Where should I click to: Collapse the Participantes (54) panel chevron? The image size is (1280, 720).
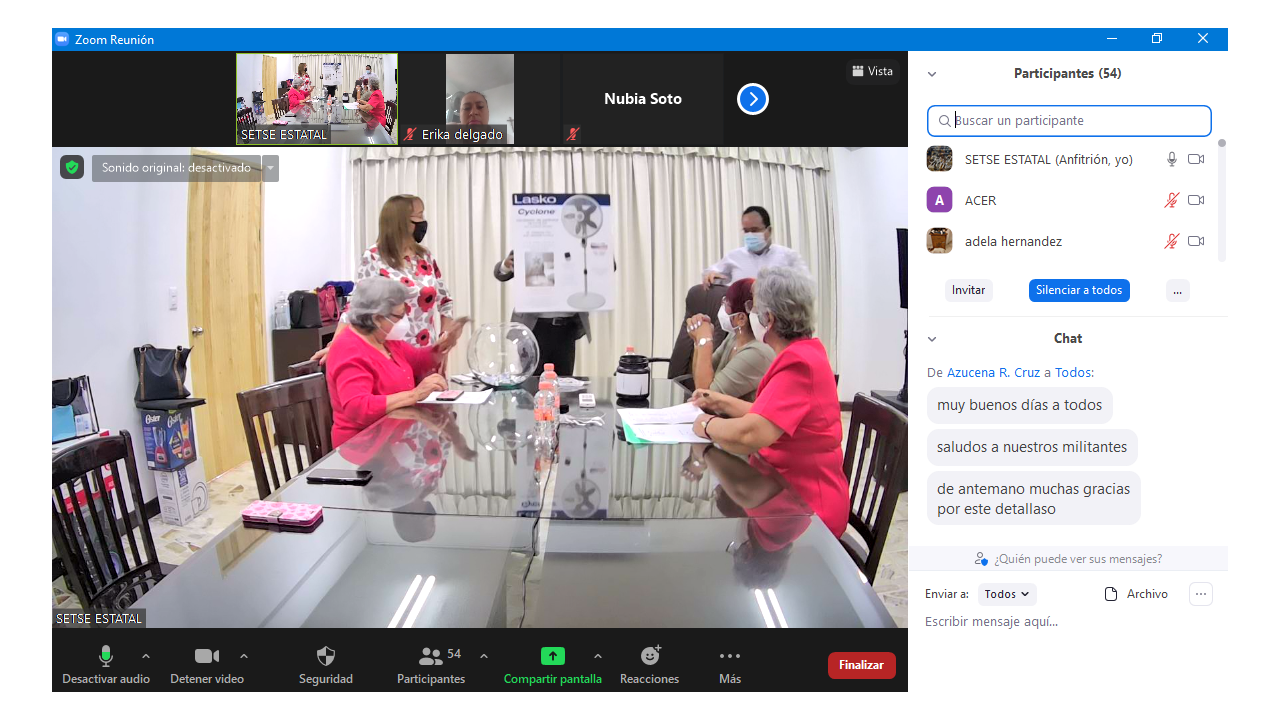932,74
